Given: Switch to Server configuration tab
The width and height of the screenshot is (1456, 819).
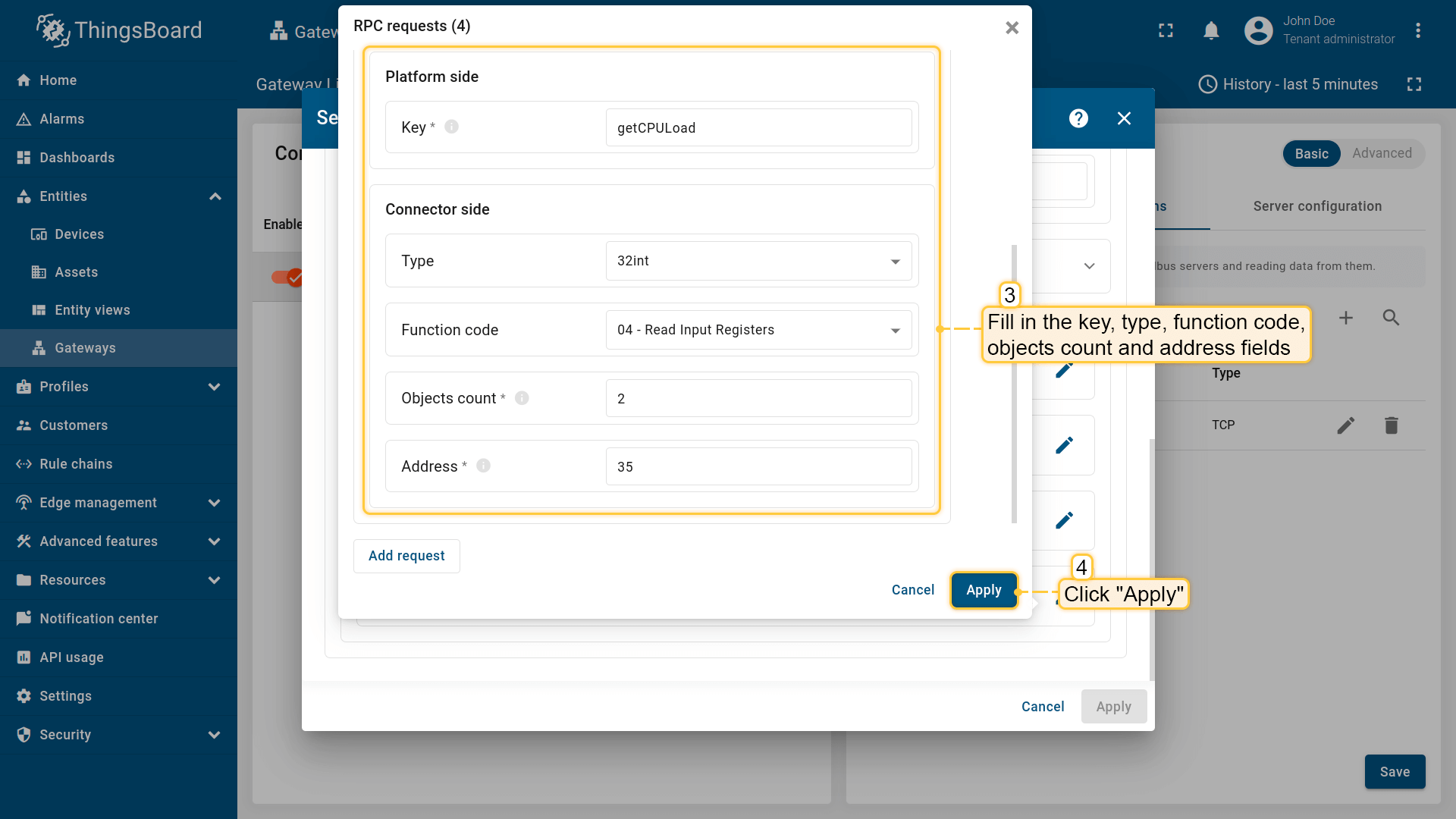Looking at the screenshot, I should click(x=1317, y=206).
